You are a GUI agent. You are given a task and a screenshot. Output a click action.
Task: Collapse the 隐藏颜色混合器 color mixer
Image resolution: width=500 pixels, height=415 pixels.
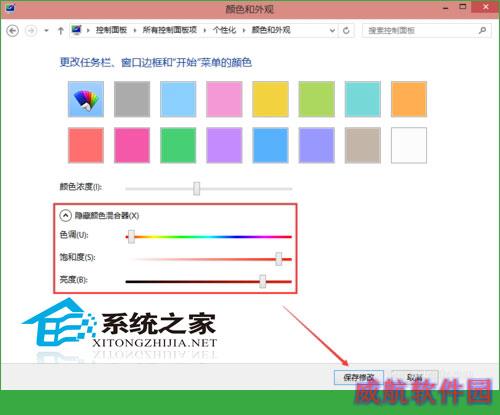click(65, 215)
